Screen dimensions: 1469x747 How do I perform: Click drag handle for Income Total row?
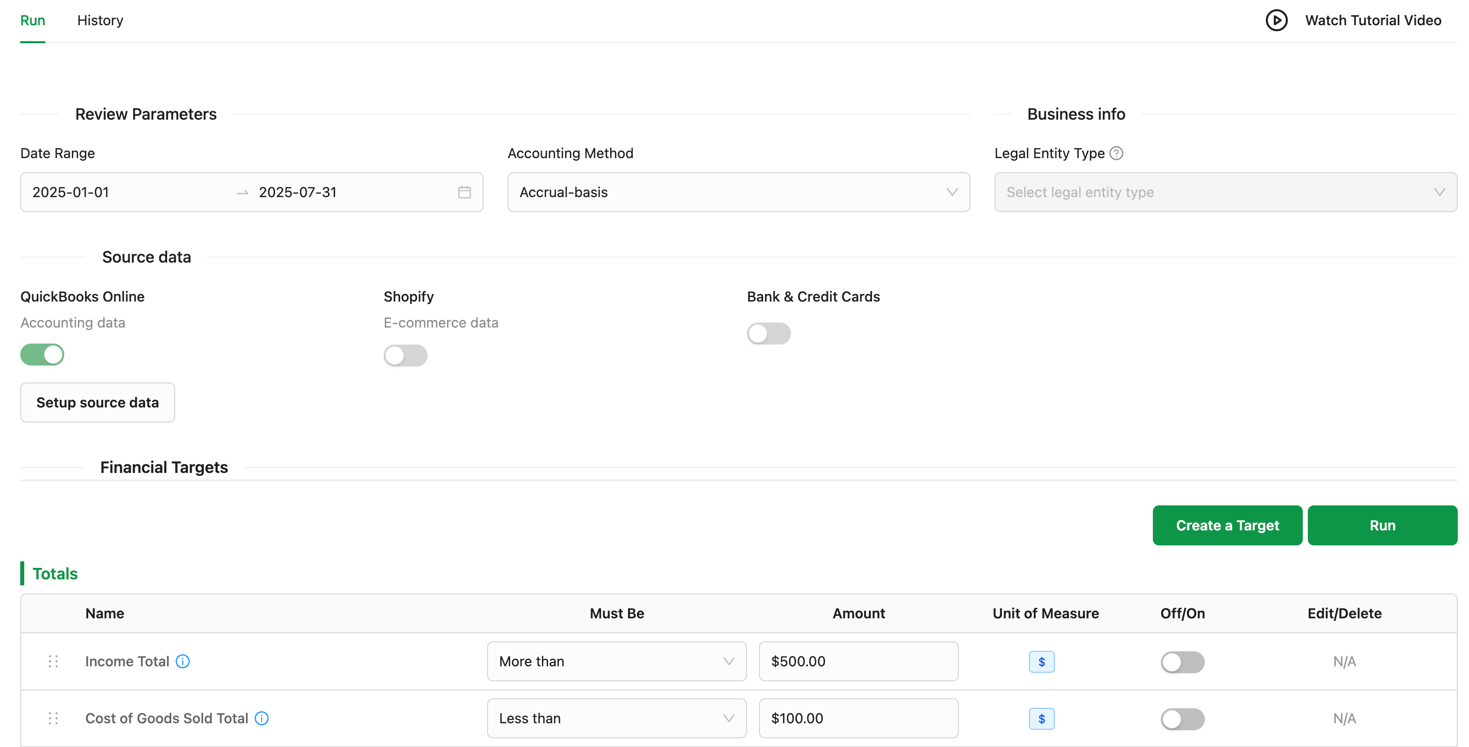coord(54,661)
